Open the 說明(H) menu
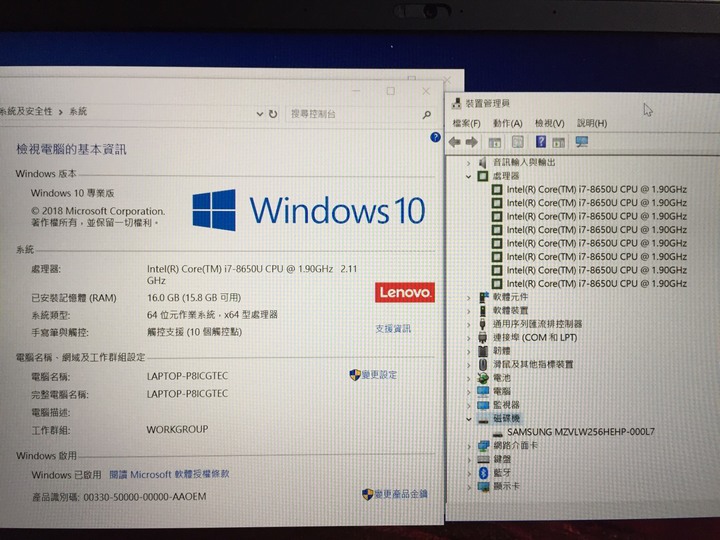The image size is (720, 540). click(592, 124)
